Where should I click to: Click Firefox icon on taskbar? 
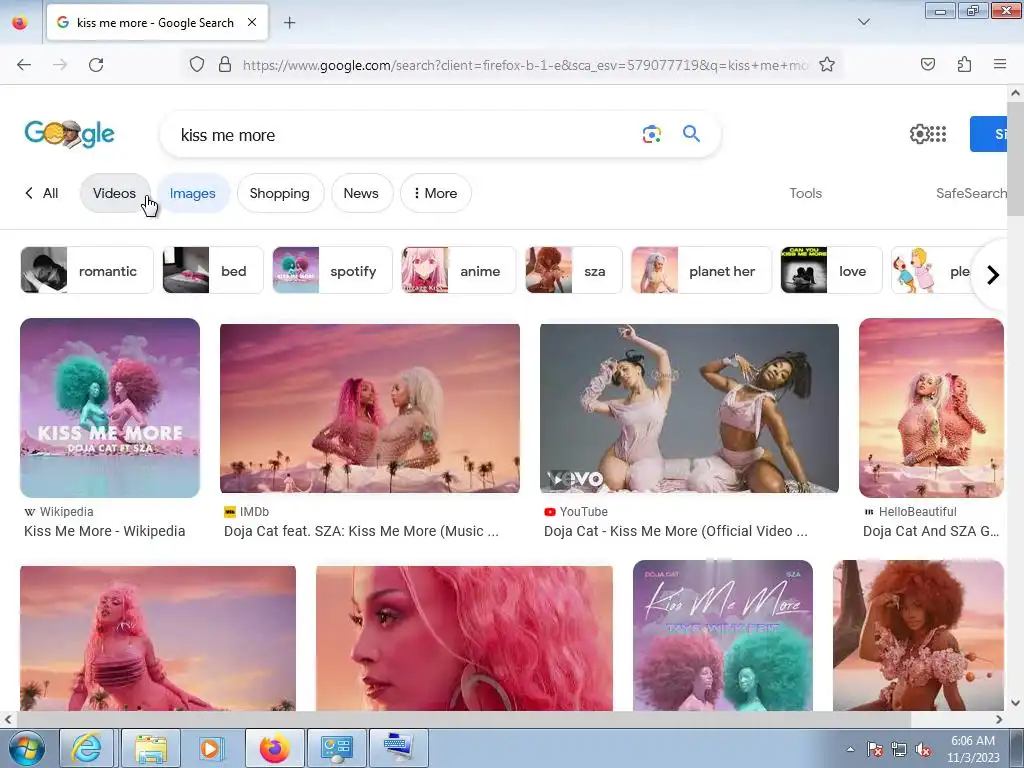coord(274,748)
